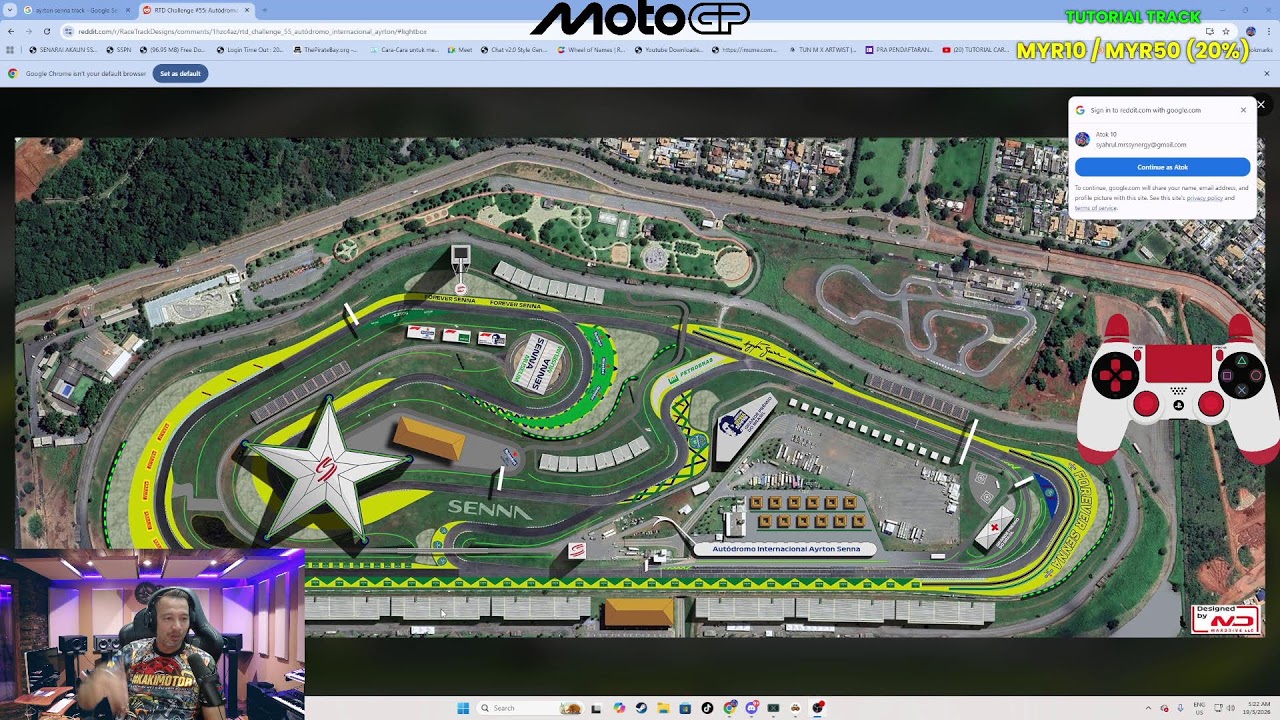
Task: Close the Reddit image lightbox
Action: click(1261, 104)
